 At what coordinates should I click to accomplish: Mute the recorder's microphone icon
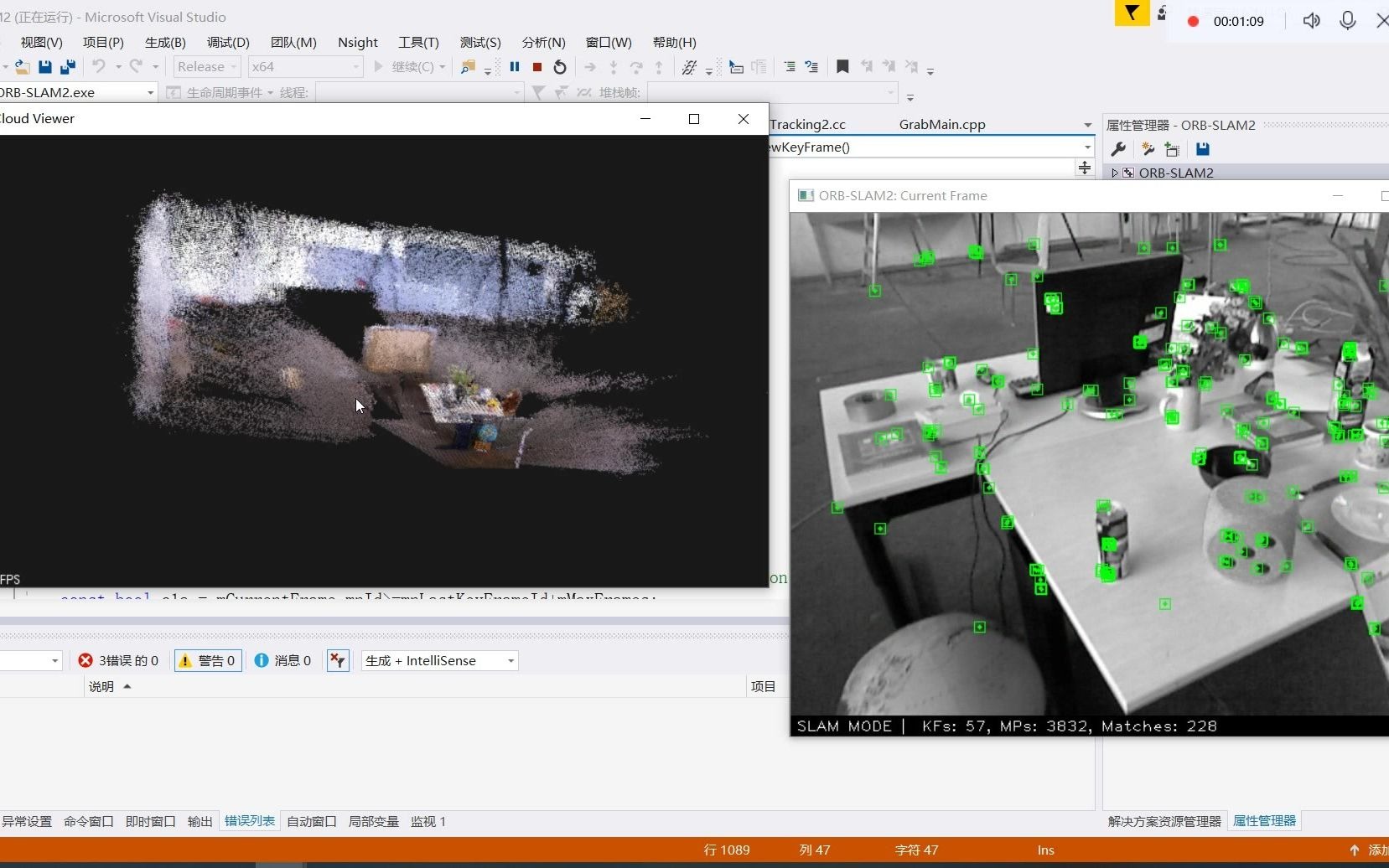[1347, 21]
